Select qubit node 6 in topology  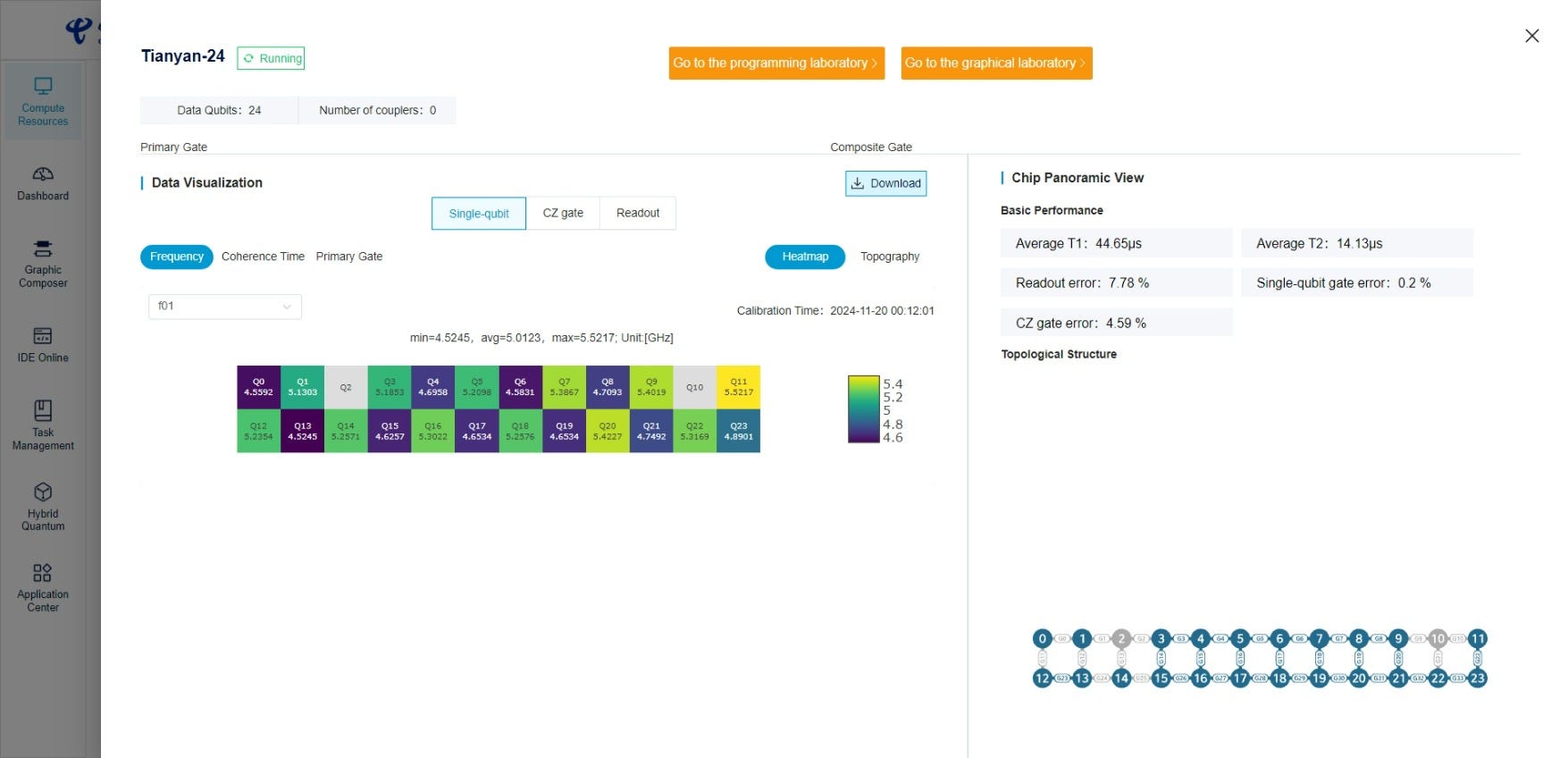1279,638
